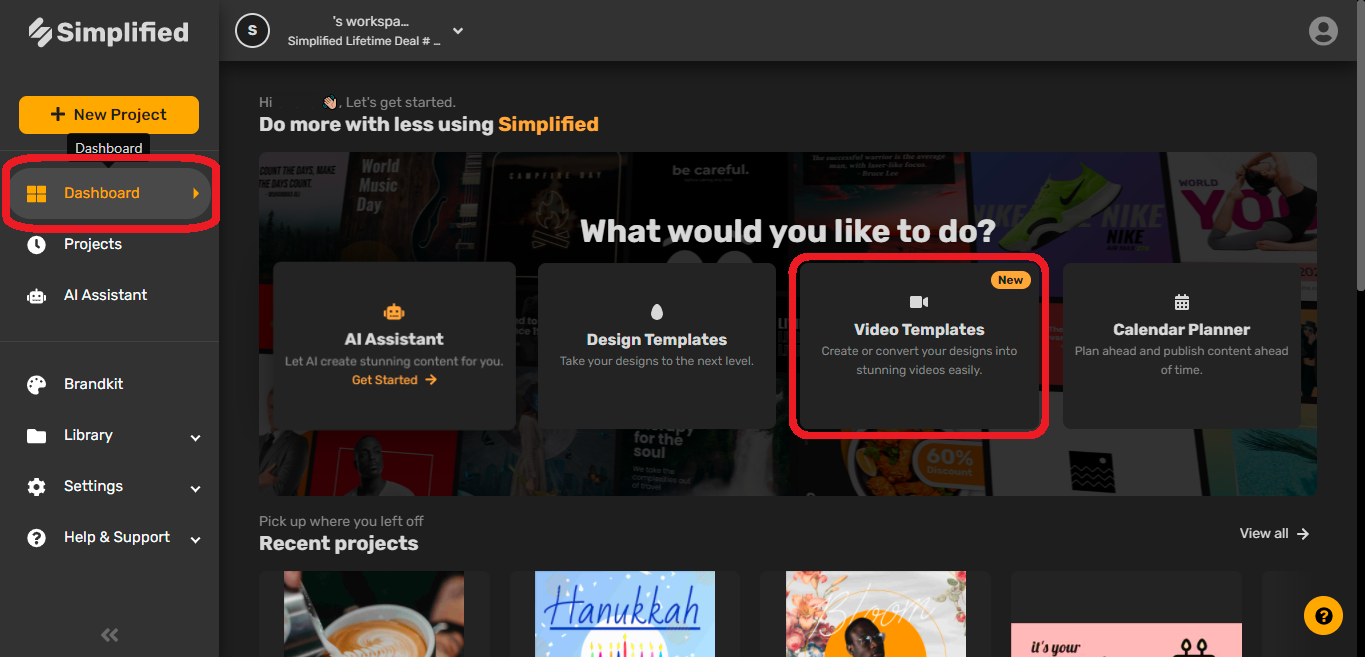Click the Projects clock icon
Screen dimensions: 1365x657
37,244
